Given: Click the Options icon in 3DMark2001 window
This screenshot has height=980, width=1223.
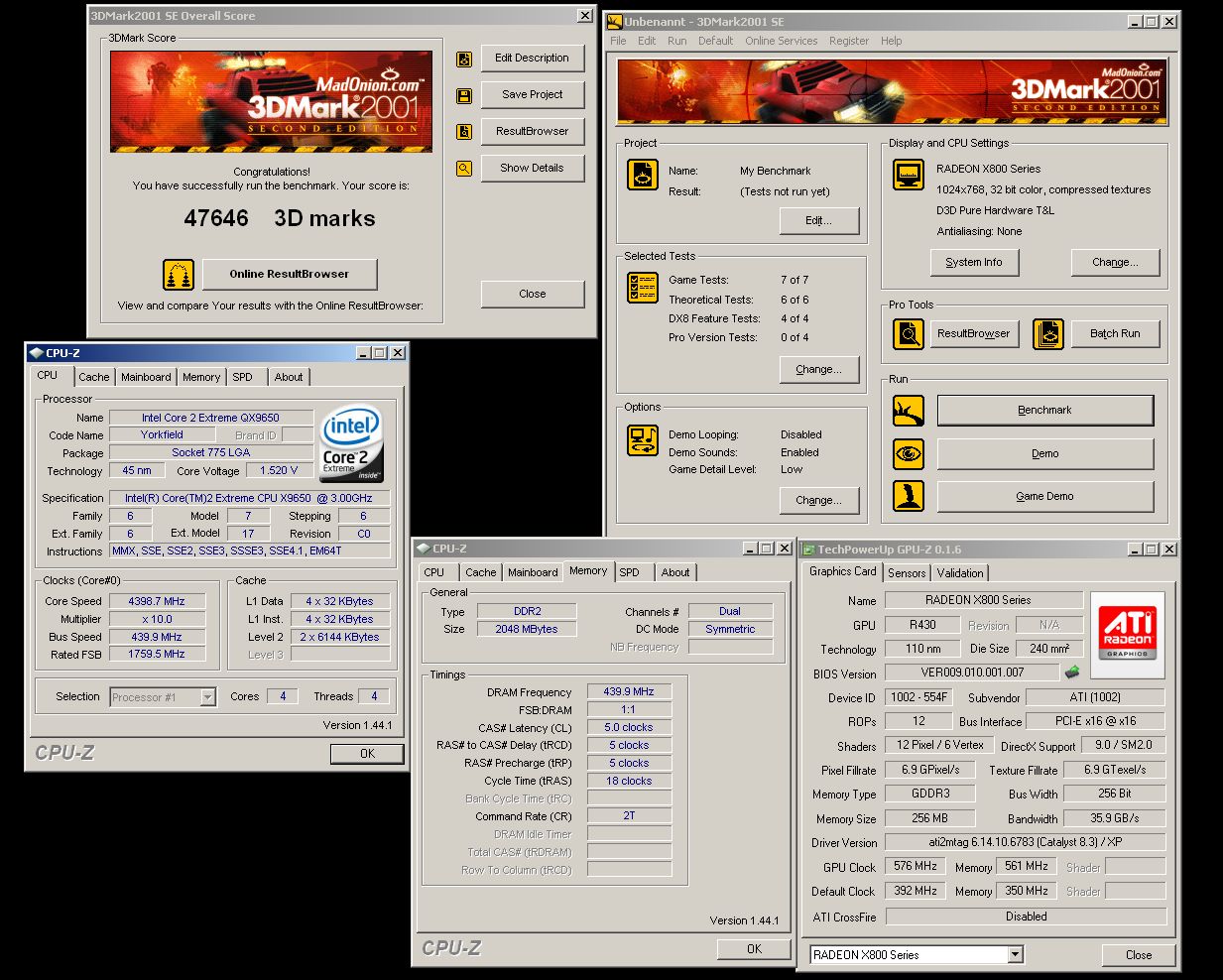Looking at the screenshot, I should point(643,440).
